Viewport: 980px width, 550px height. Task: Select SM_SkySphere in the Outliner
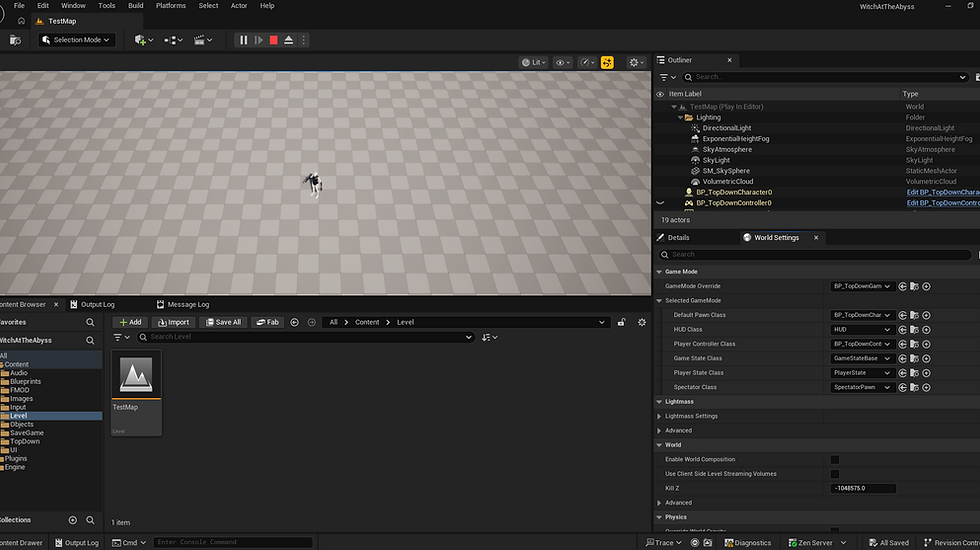tap(726, 171)
